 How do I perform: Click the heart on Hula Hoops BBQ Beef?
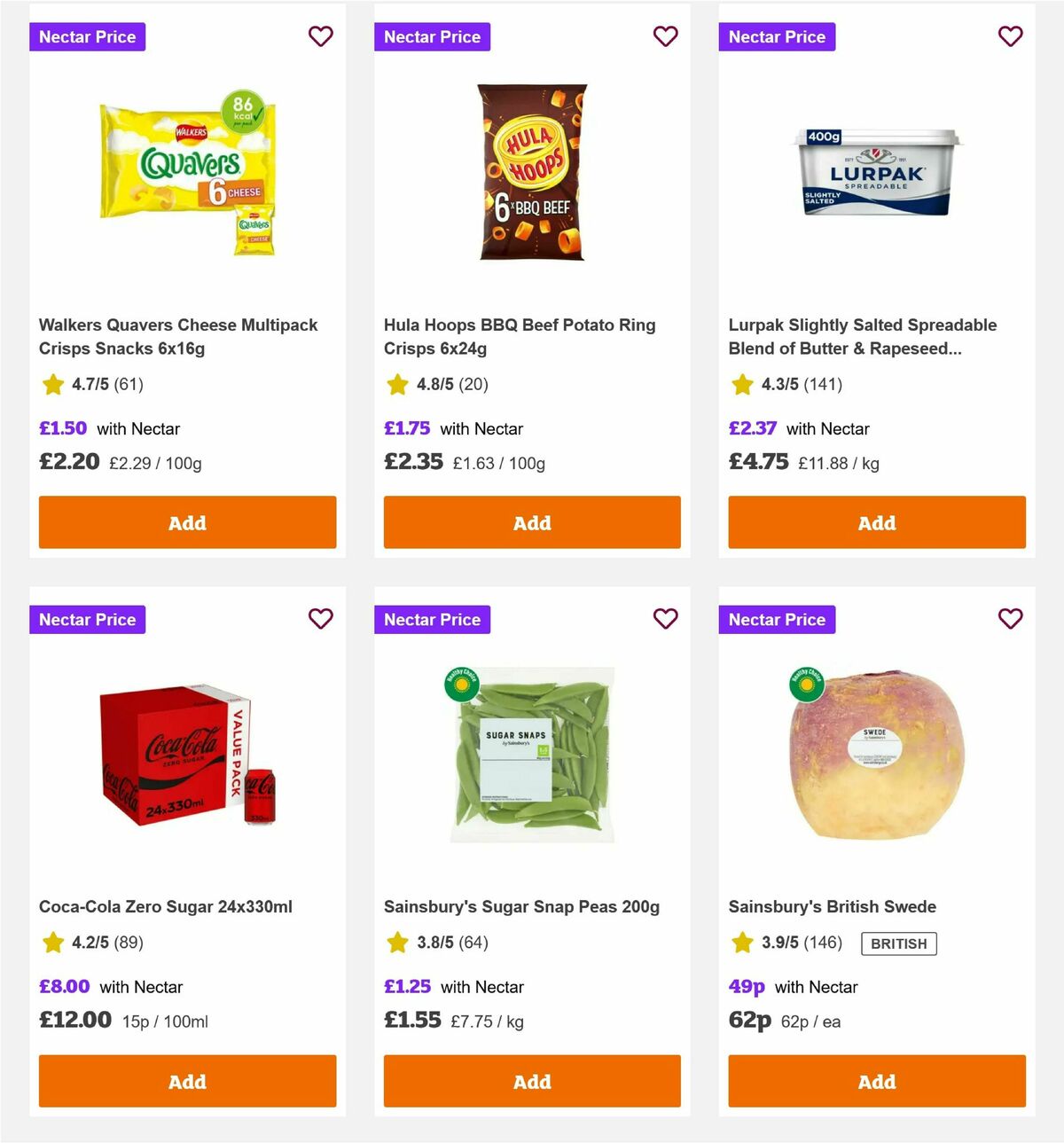(x=665, y=36)
